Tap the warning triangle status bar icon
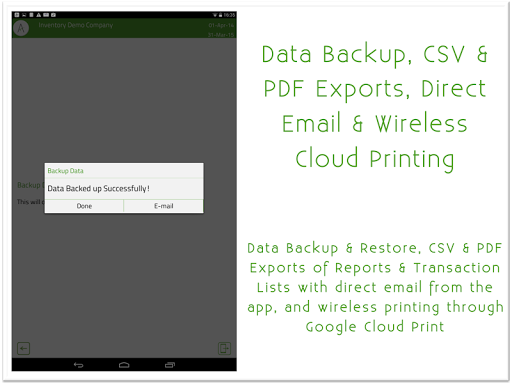The image size is (512, 385). (x=38, y=15)
